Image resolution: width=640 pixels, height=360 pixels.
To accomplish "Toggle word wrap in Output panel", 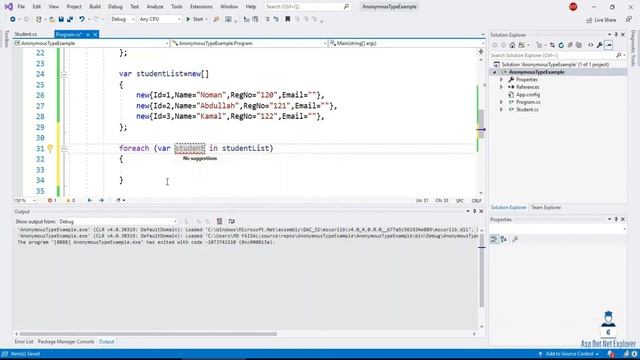I will [x=231, y=221].
